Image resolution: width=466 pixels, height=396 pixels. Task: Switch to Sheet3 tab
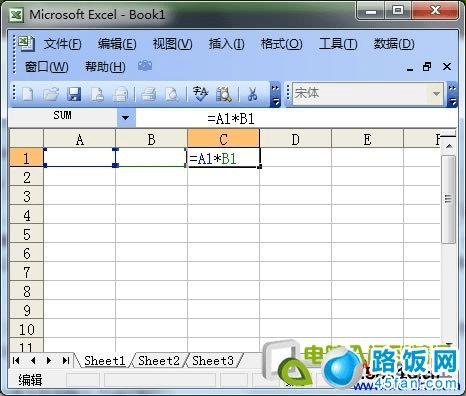[x=213, y=361]
